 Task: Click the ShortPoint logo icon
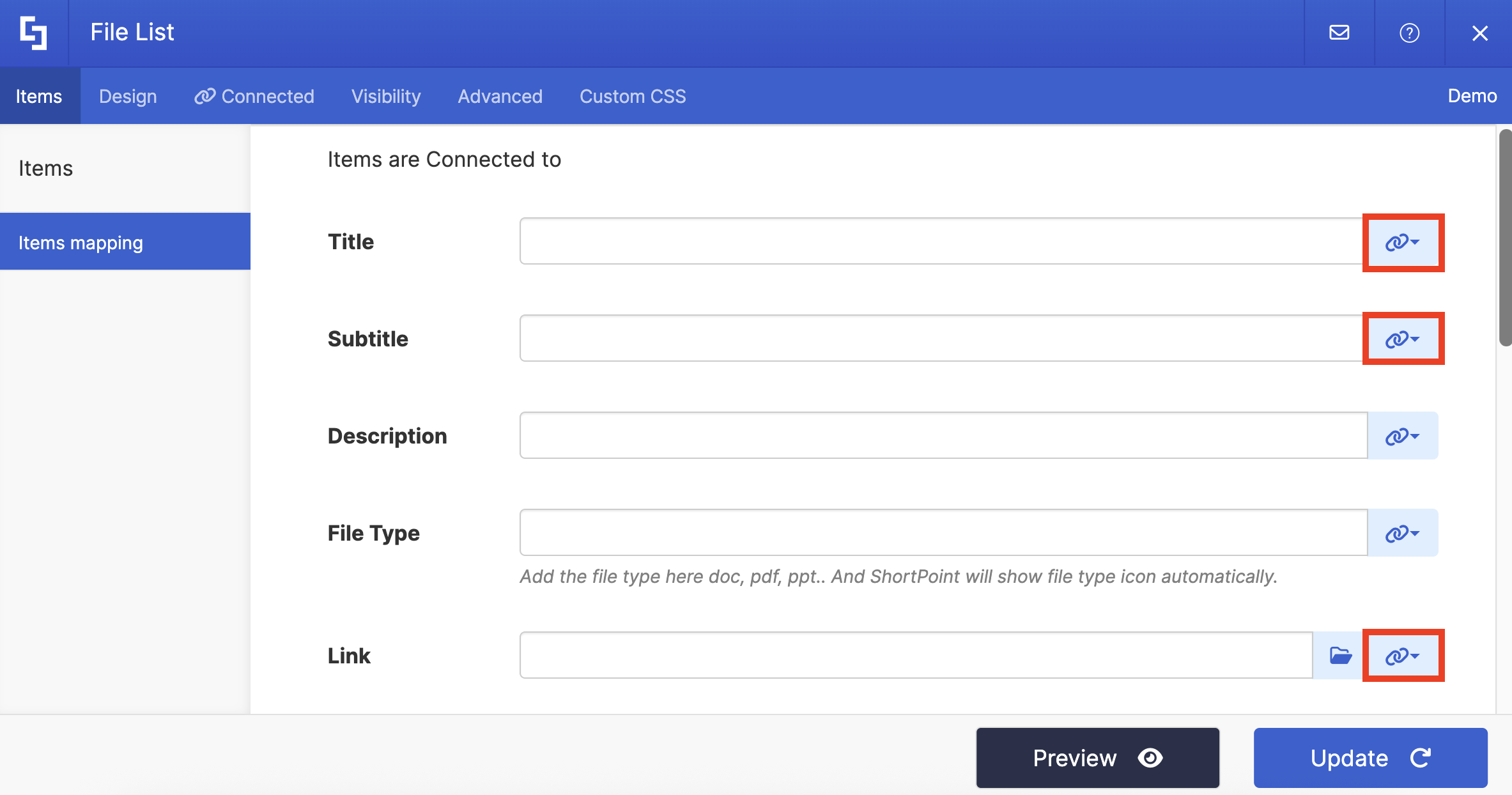pyautogui.click(x=33, y=33)
